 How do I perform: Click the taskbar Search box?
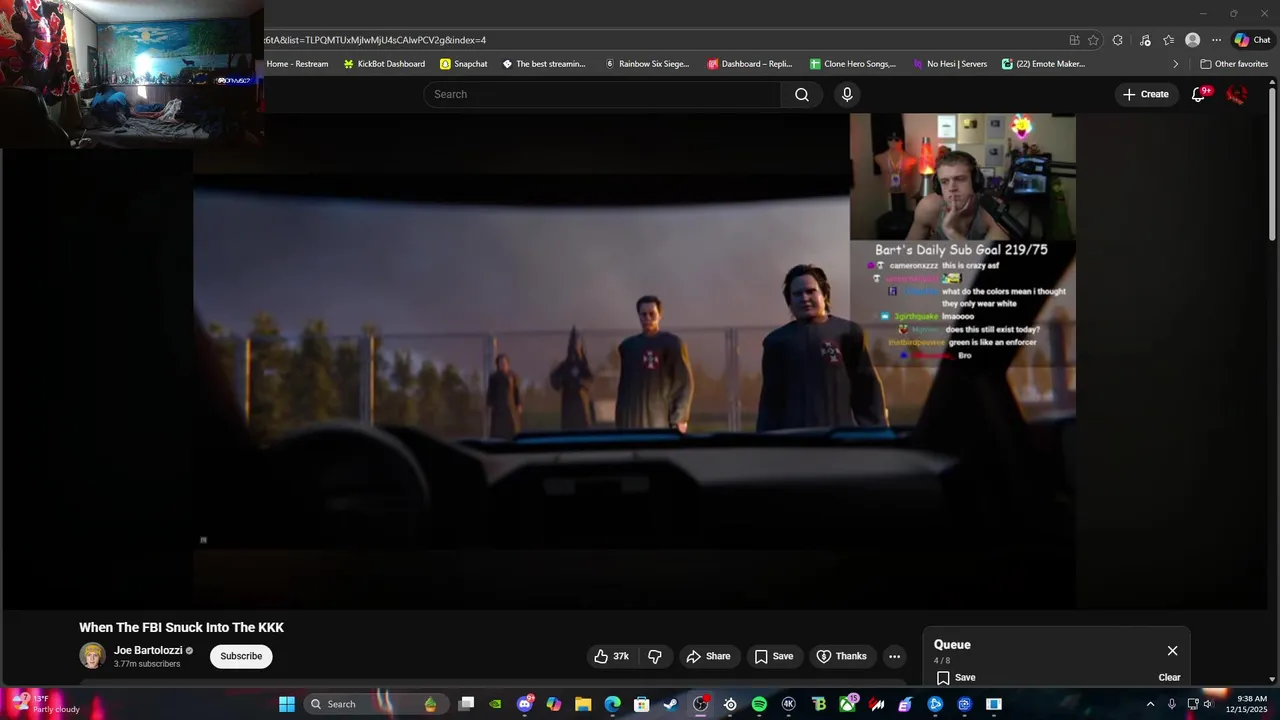375,704
